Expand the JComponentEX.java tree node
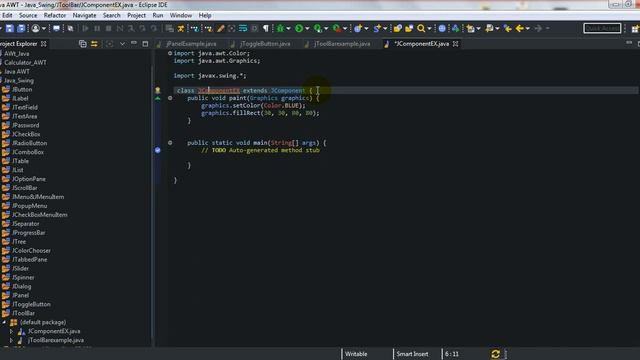This screenshot has height=360, width=640. 11,331
